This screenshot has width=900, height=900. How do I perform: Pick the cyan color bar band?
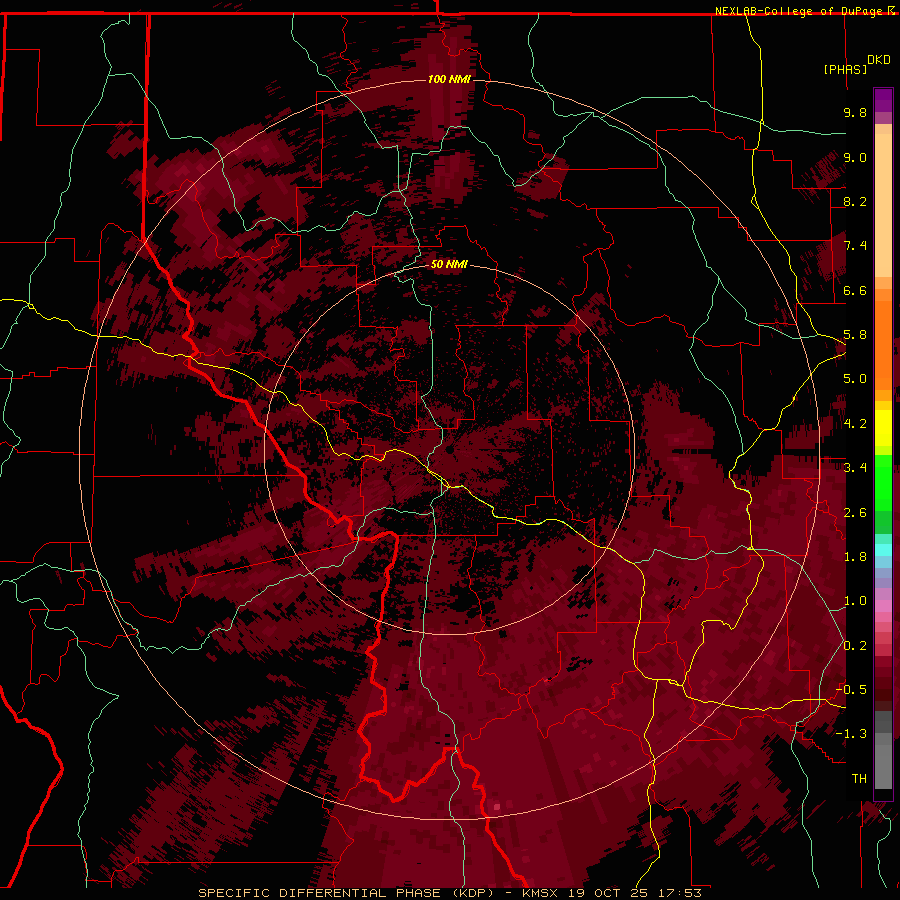tap(883, 550)
